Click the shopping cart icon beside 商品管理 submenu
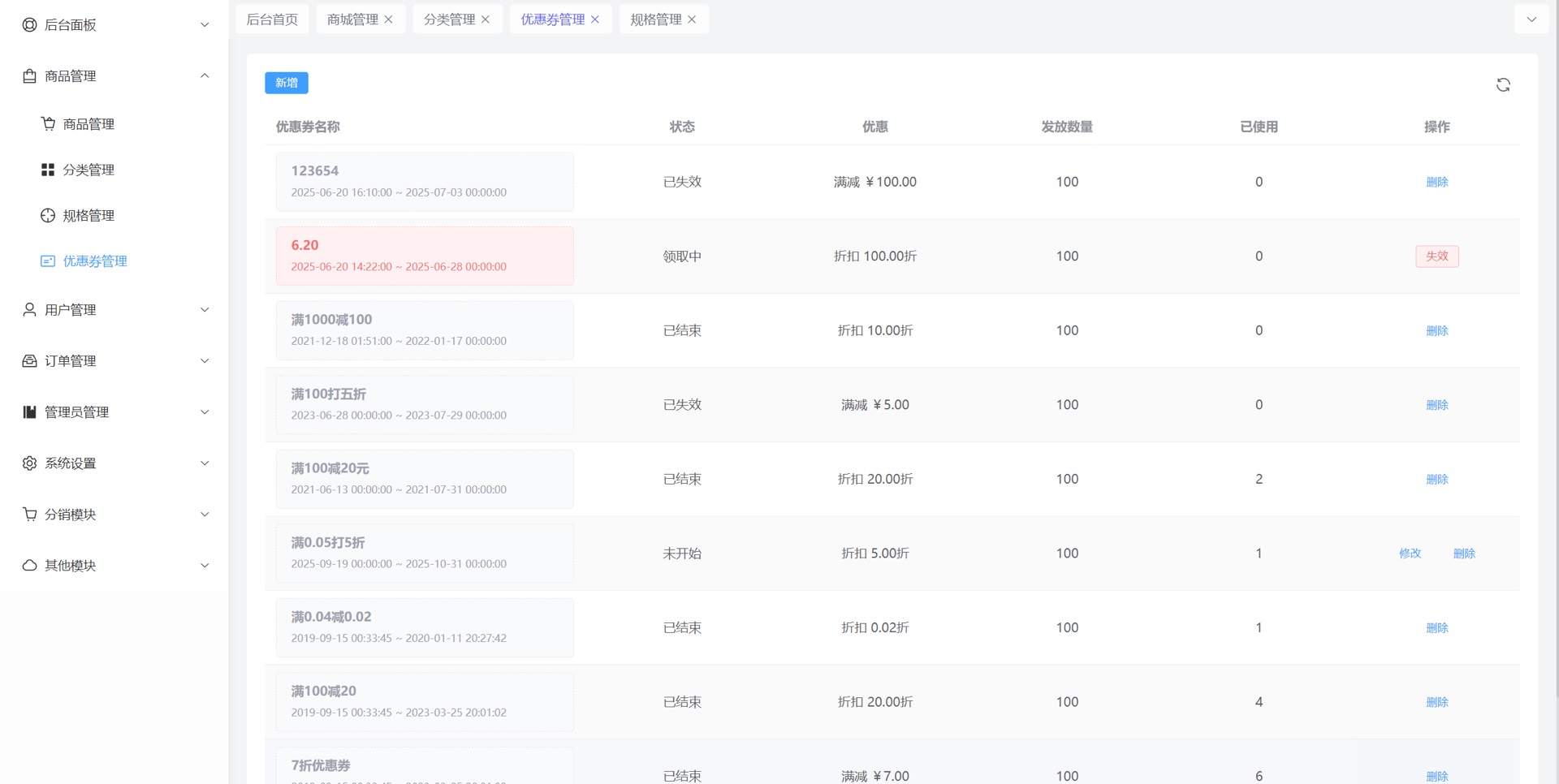Viewport: 1559px width, 784px height. pyautogui.click(x=48, y=124)
